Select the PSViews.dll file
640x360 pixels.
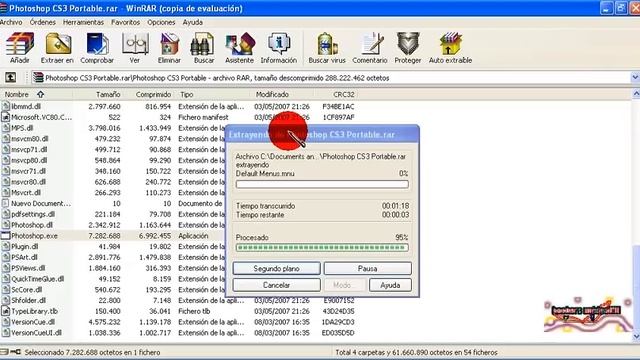28,268
